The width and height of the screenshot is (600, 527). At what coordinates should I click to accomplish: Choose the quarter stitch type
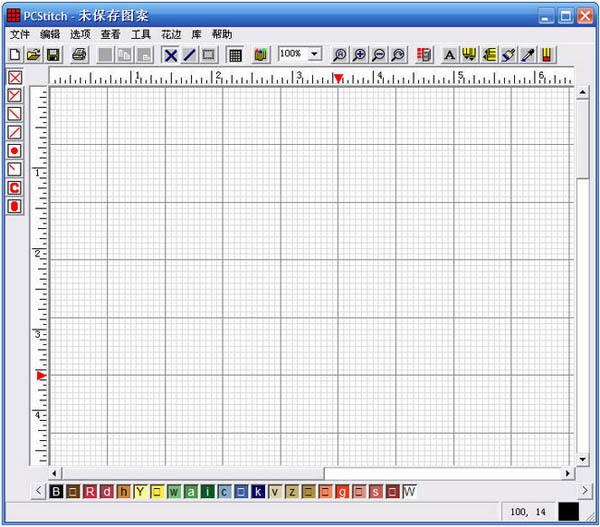click(x=15, y=169)
